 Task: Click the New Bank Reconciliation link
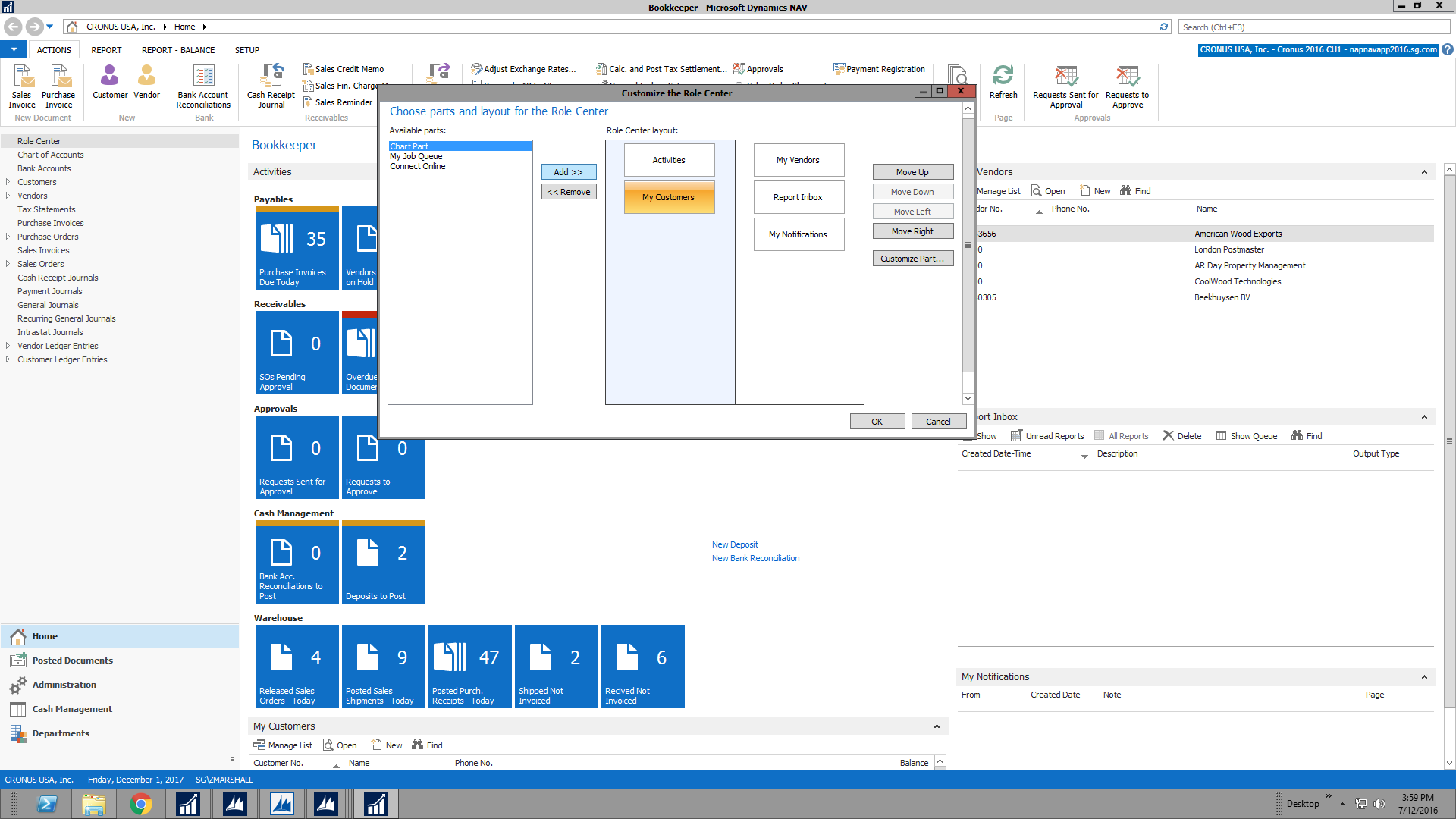pyautogui.click(x=755, y=558)
